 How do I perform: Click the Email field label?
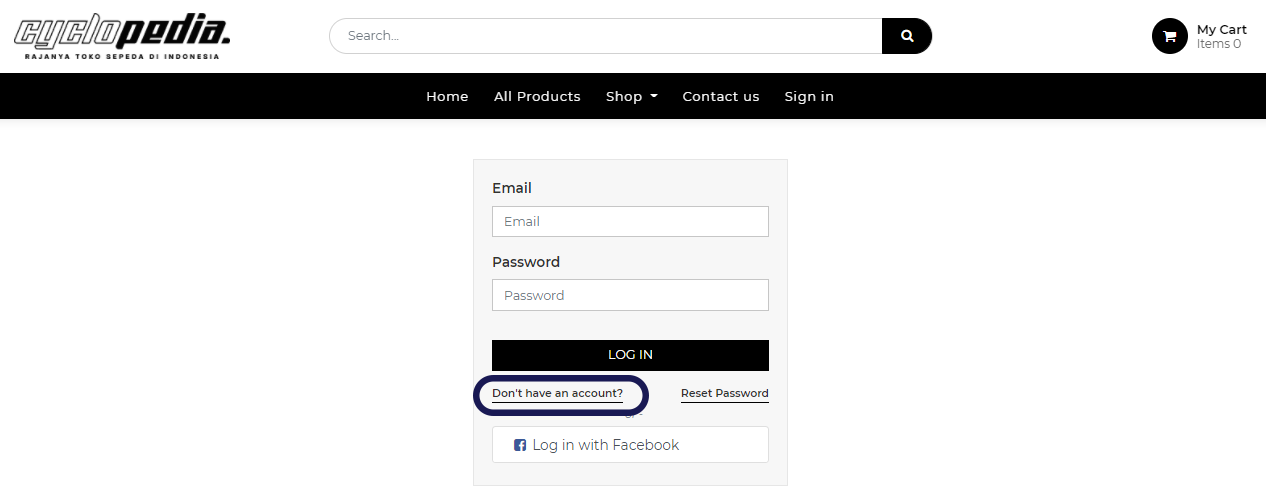[x=512, y=188]
